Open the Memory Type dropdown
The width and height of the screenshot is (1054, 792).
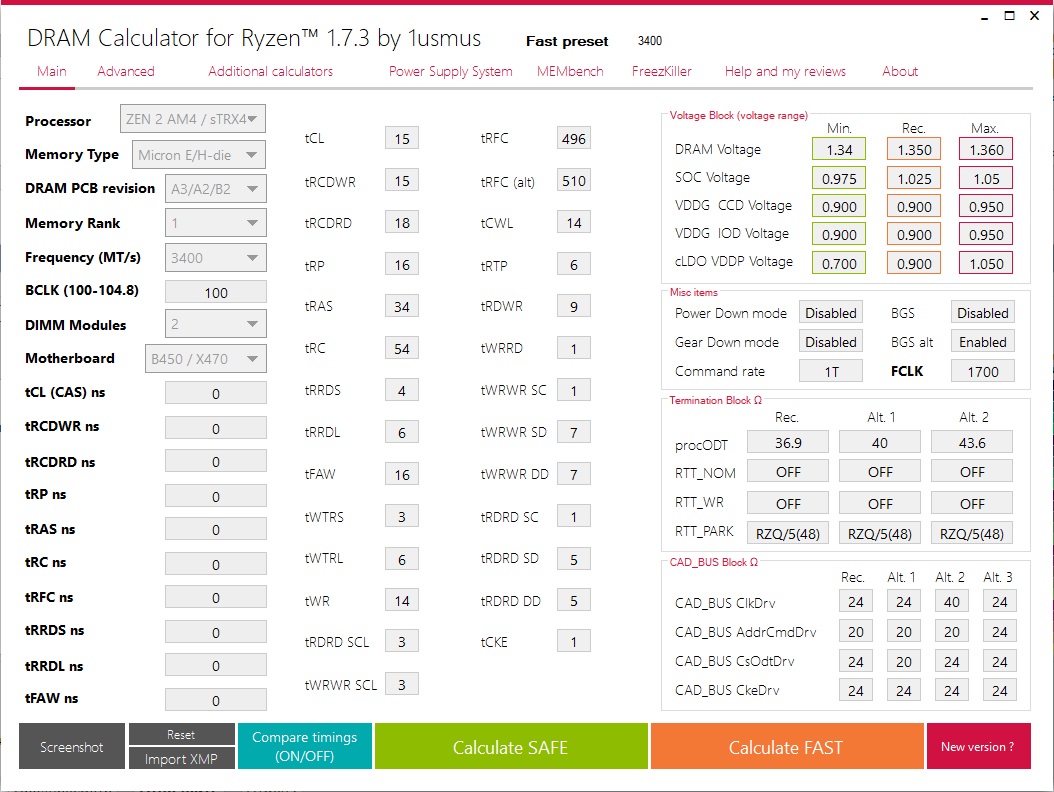tap(198, 155)
